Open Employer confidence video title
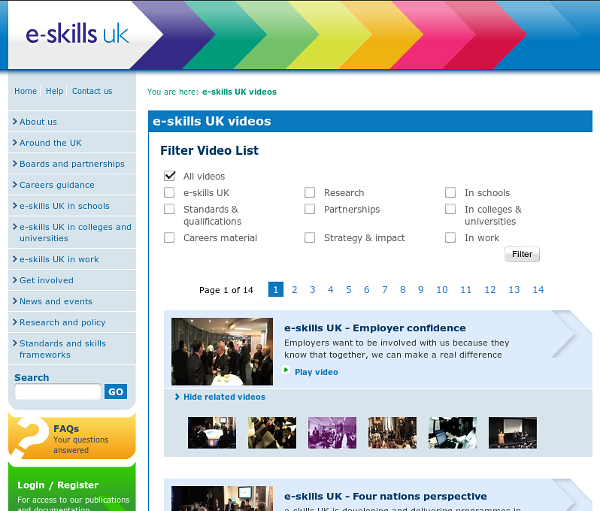The image size is (600, 511). coord(375,328)
